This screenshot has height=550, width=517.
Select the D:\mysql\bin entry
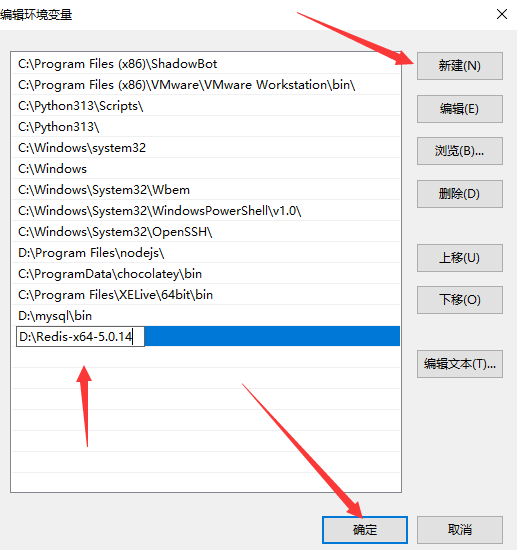click(x=206, y=316)
